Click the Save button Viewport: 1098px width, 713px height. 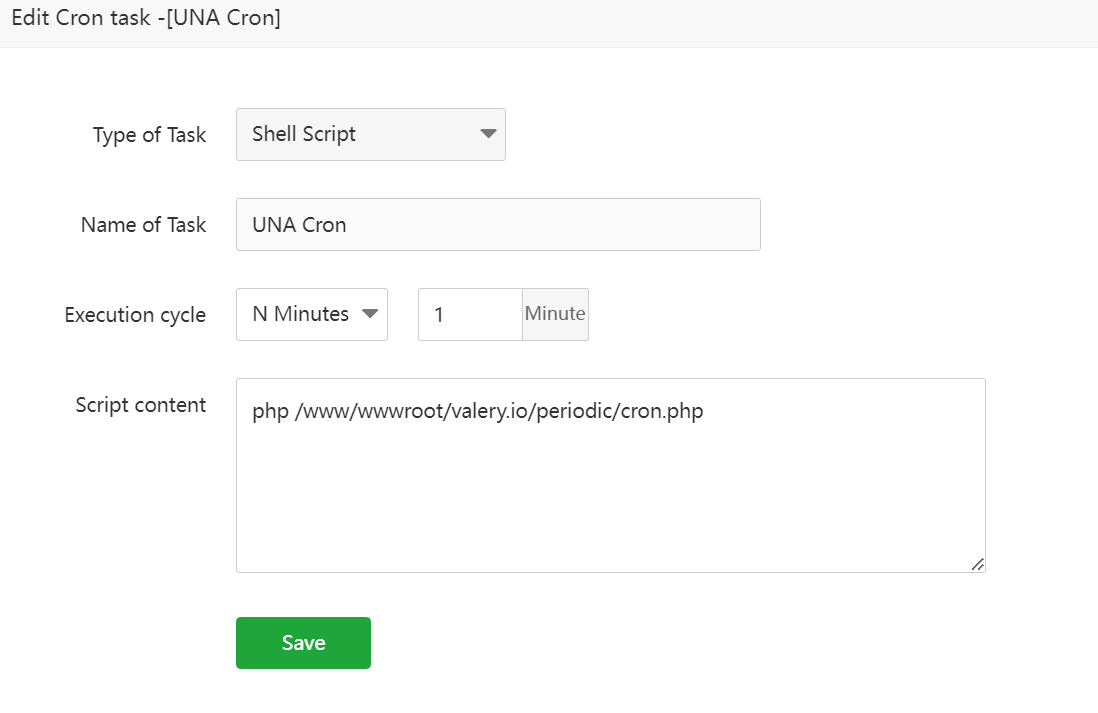pos(303,642)
